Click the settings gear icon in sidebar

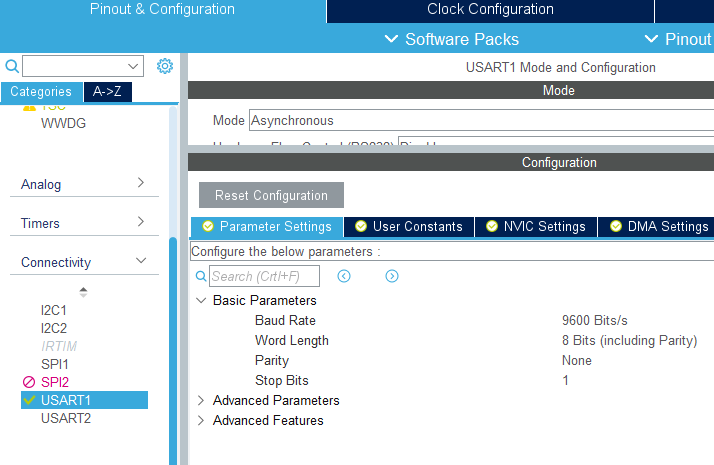point(165,66)
